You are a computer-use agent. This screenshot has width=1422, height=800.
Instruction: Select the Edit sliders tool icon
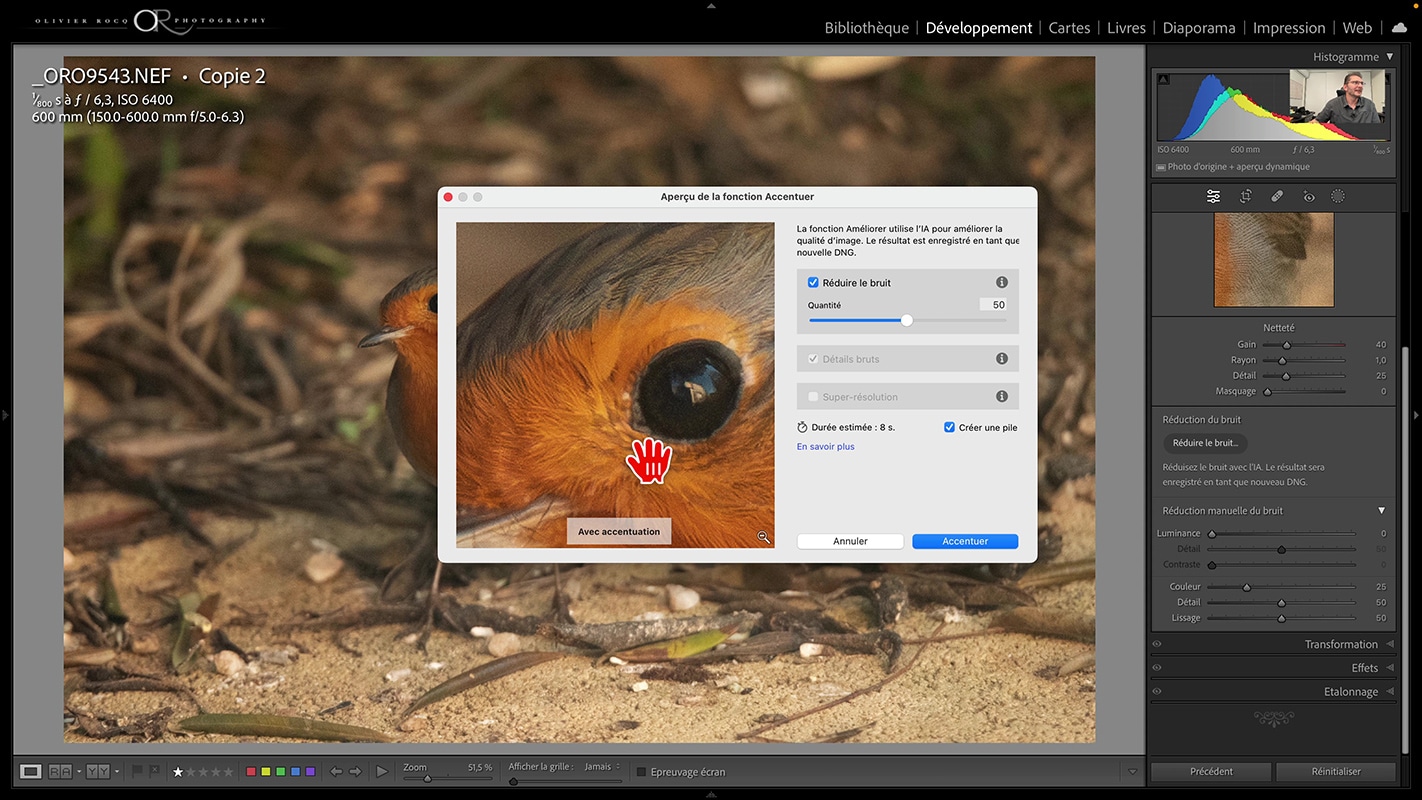[x=1213, y=197]
